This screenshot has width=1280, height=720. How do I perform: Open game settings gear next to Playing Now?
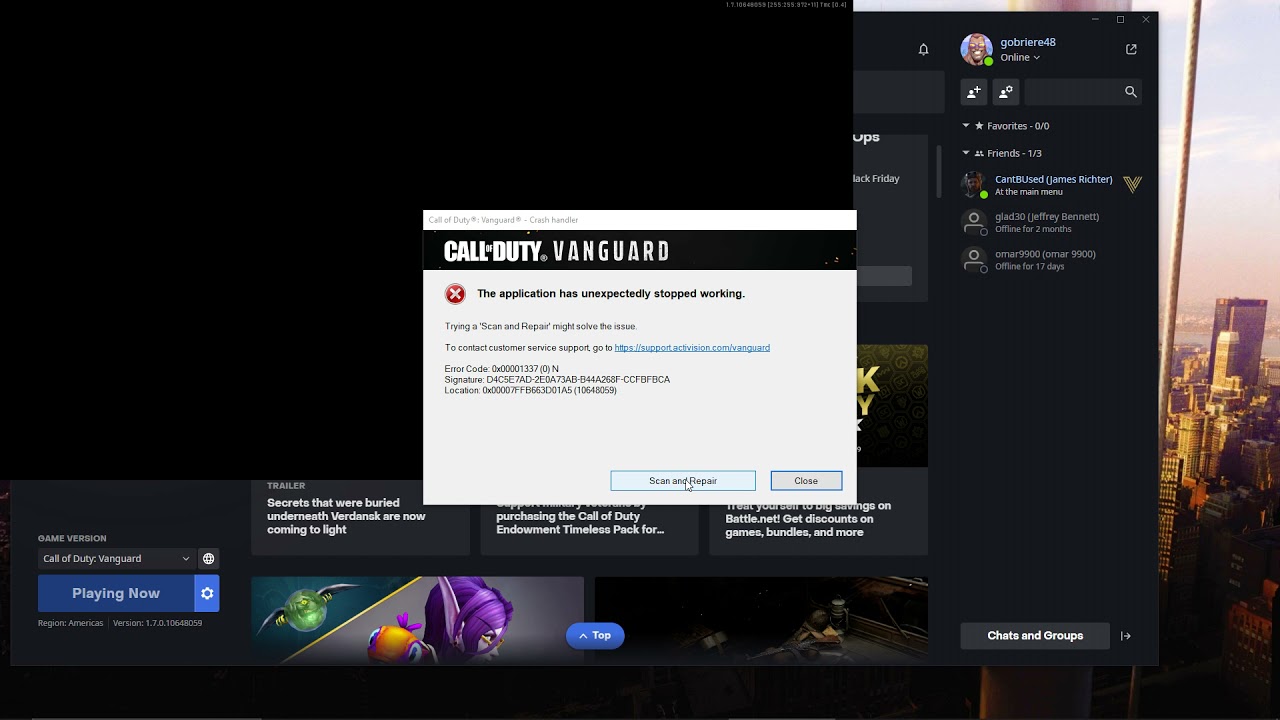(207, 593)
